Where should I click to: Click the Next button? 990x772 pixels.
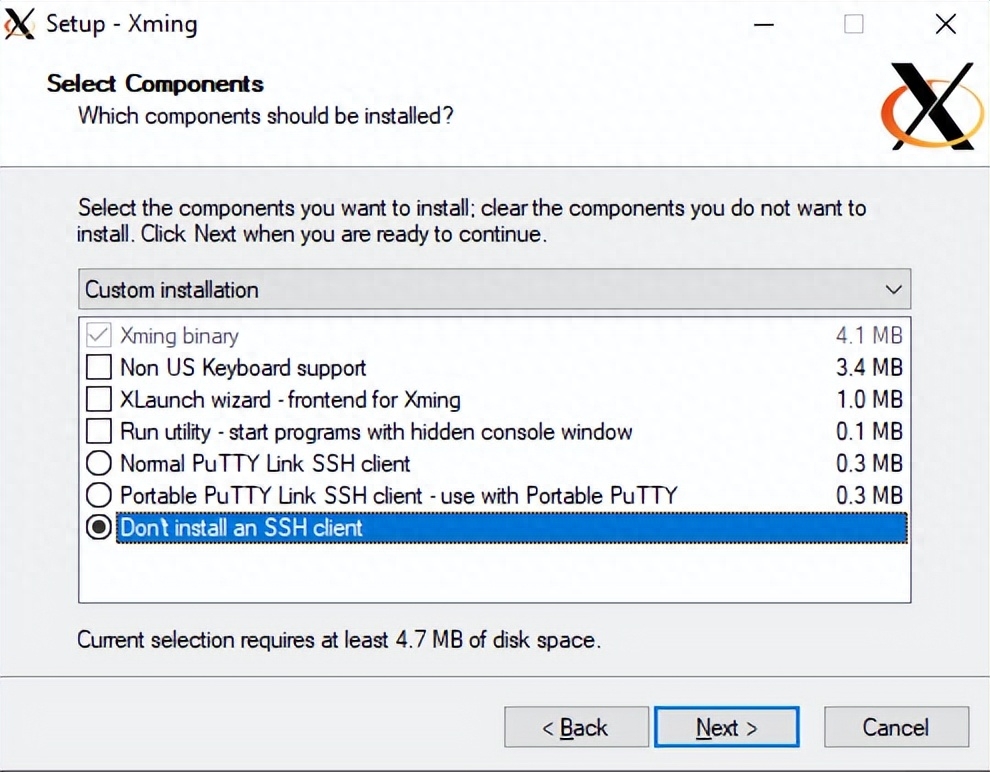pos(727,727)
